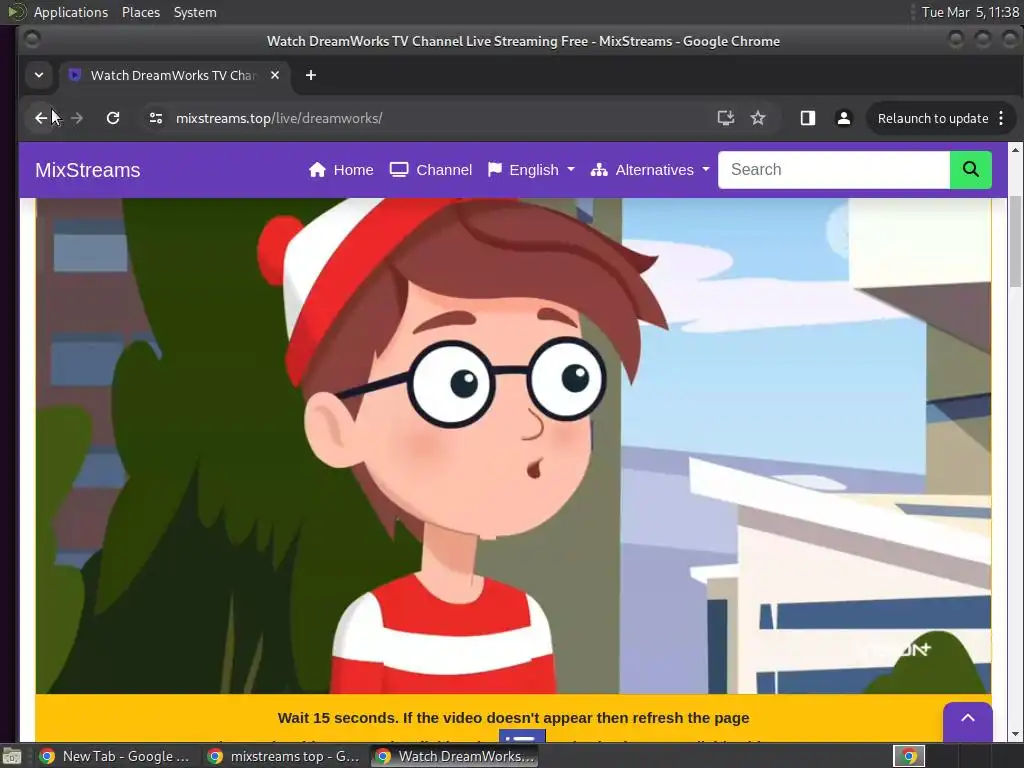Select Watch DreamWorks taskbar window
The height and width of the screenshot is (768, 1024).
coord(456,756)
